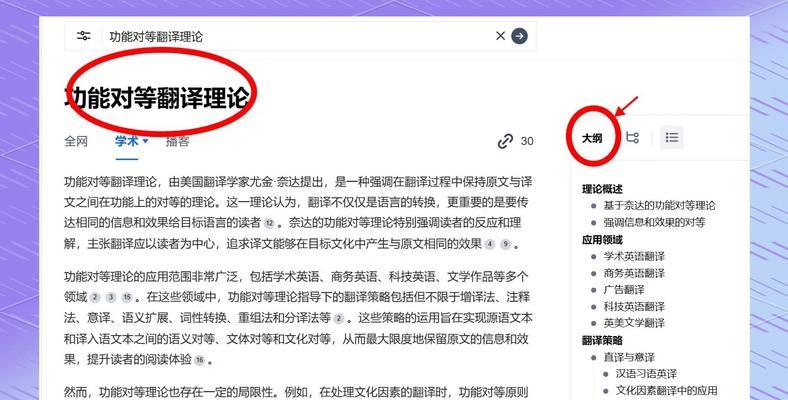This screenshot has width=788, height=400.
Task: Toggle the list view icon
Action: click(671, 137)
